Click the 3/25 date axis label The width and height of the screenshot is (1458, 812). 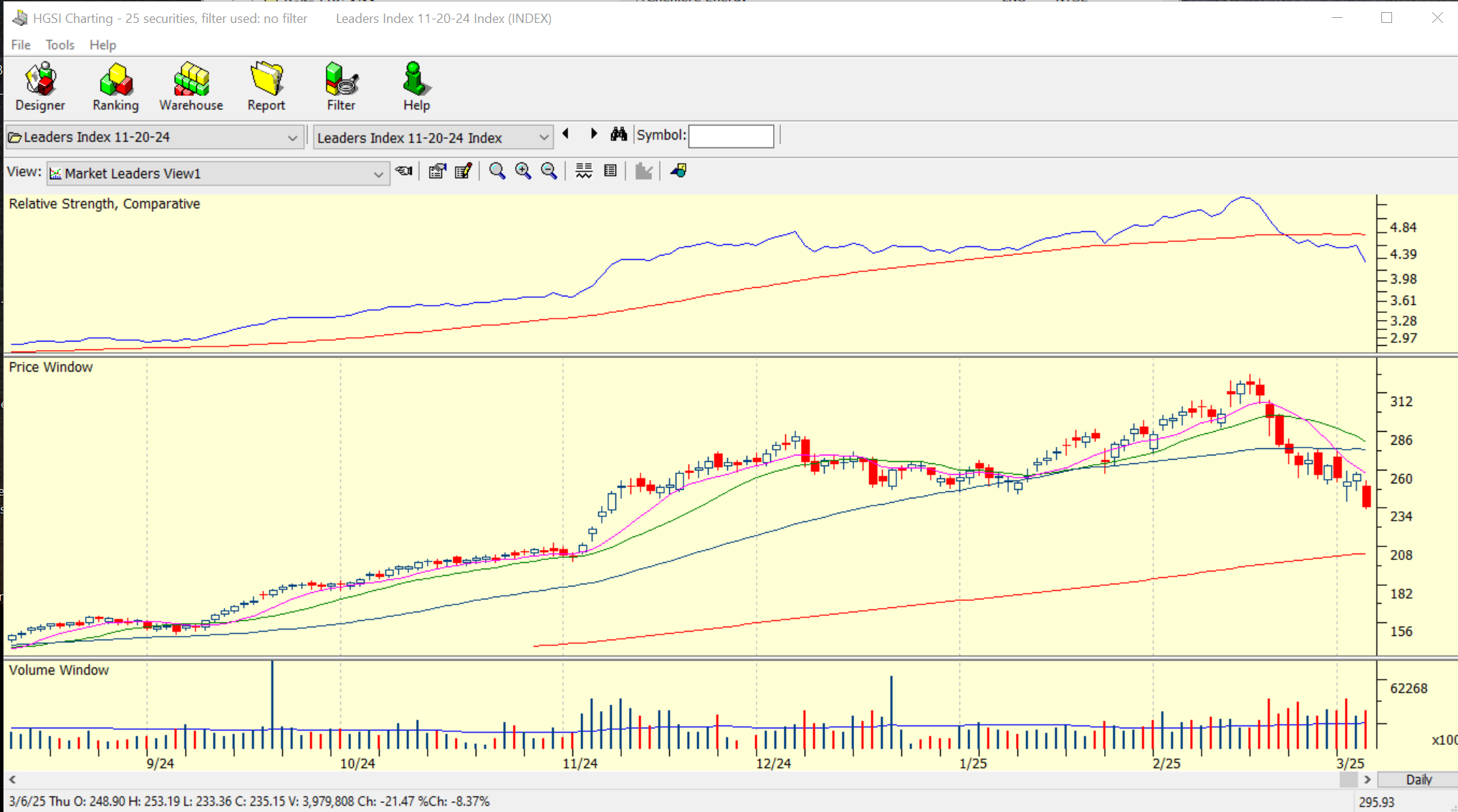1351,763
